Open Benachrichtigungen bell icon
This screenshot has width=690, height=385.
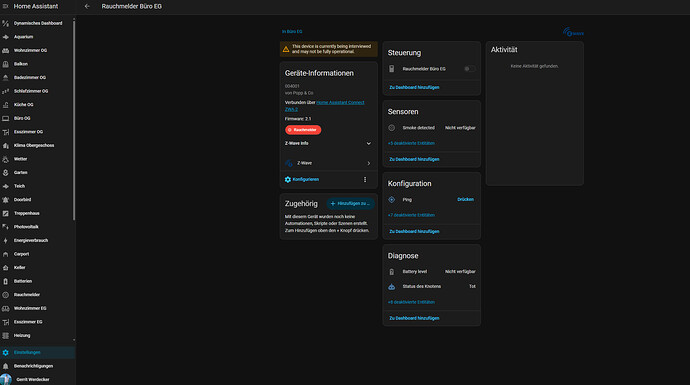pos(5,366)
